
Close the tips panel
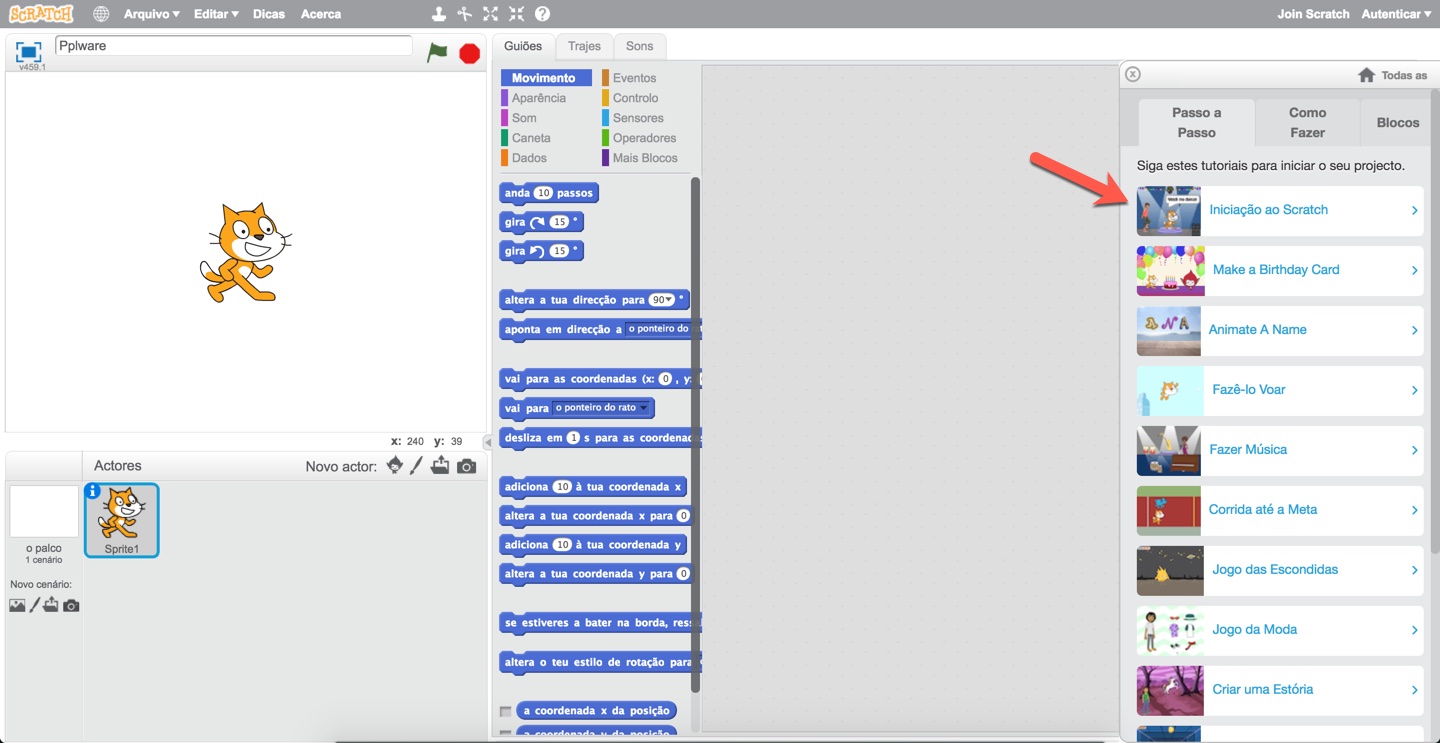1132,74
